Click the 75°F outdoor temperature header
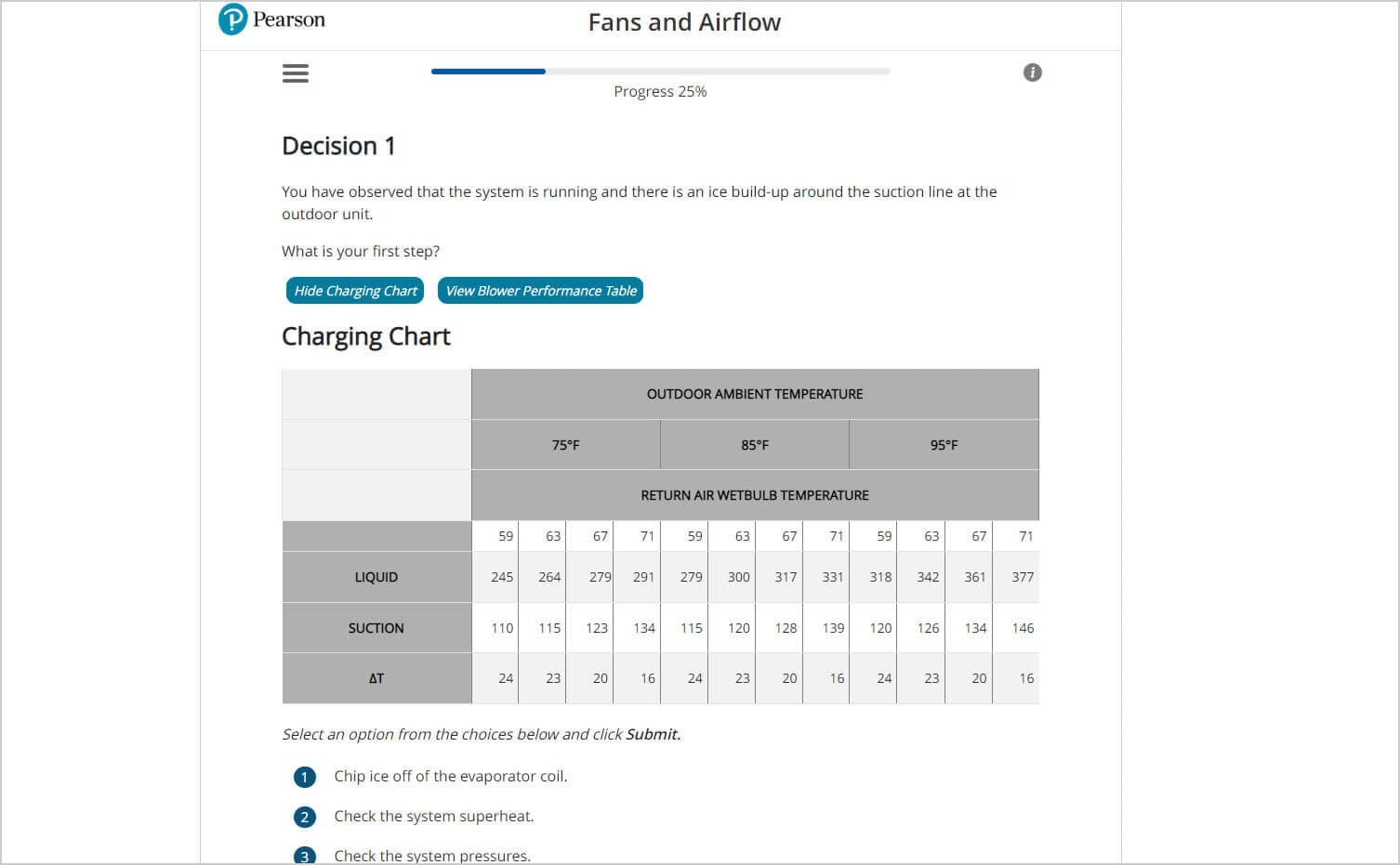This screenshot has width=1400, height=865. click(565, 445)
